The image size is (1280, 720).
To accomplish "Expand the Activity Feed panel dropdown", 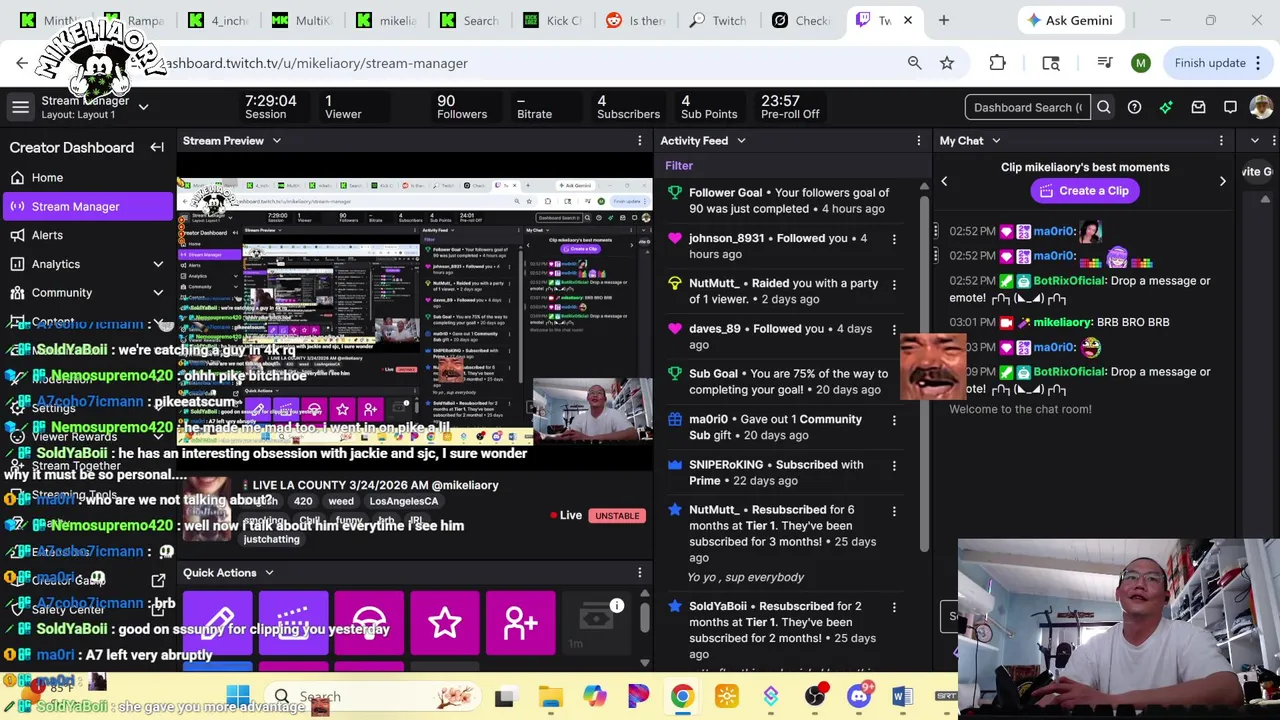I will tap(741, 141).
